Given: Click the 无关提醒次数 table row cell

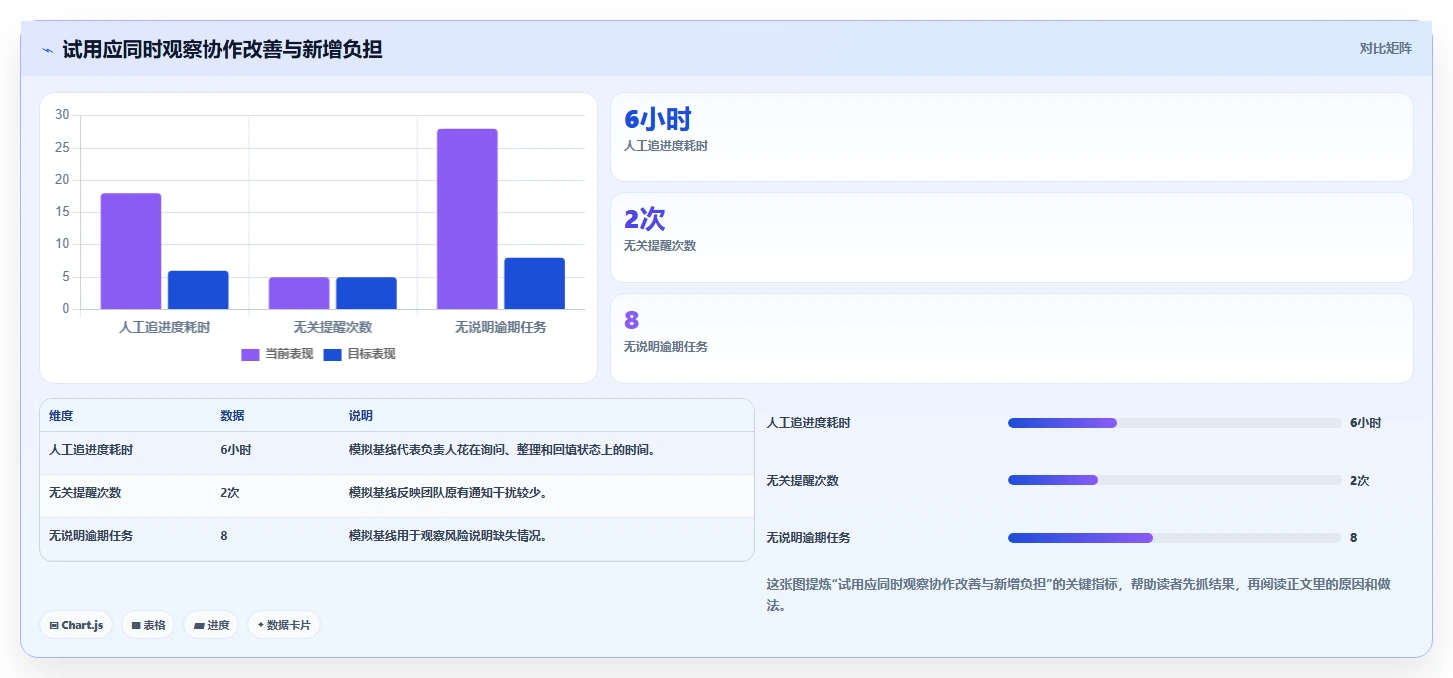Looking at the screenshot, I should coord(85,493).
